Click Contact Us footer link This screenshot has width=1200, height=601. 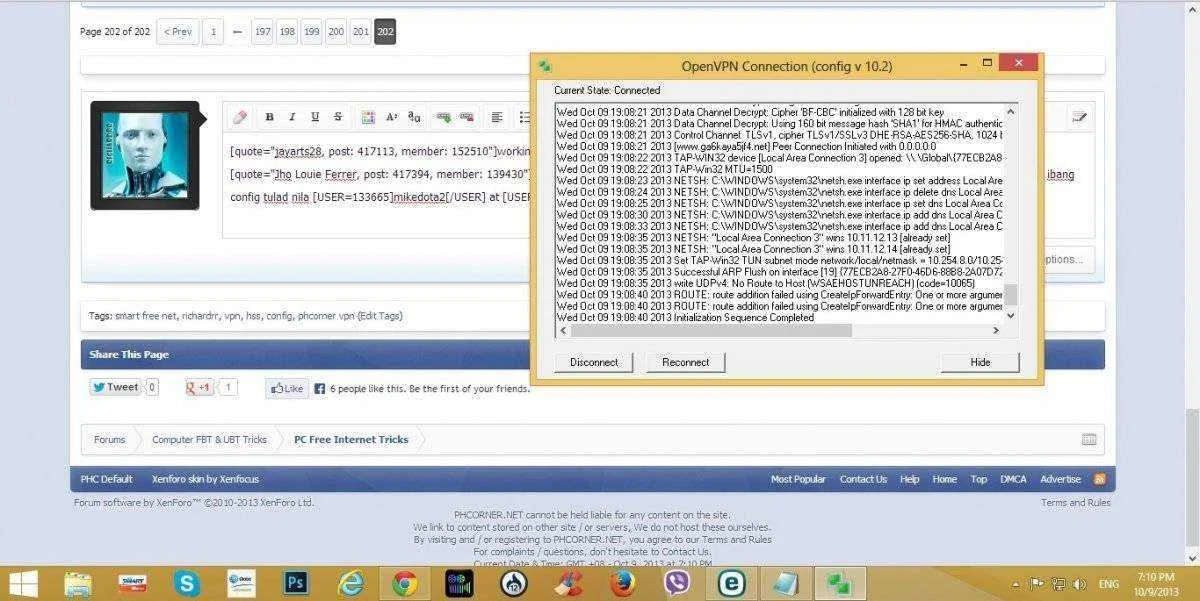point(863,479)
